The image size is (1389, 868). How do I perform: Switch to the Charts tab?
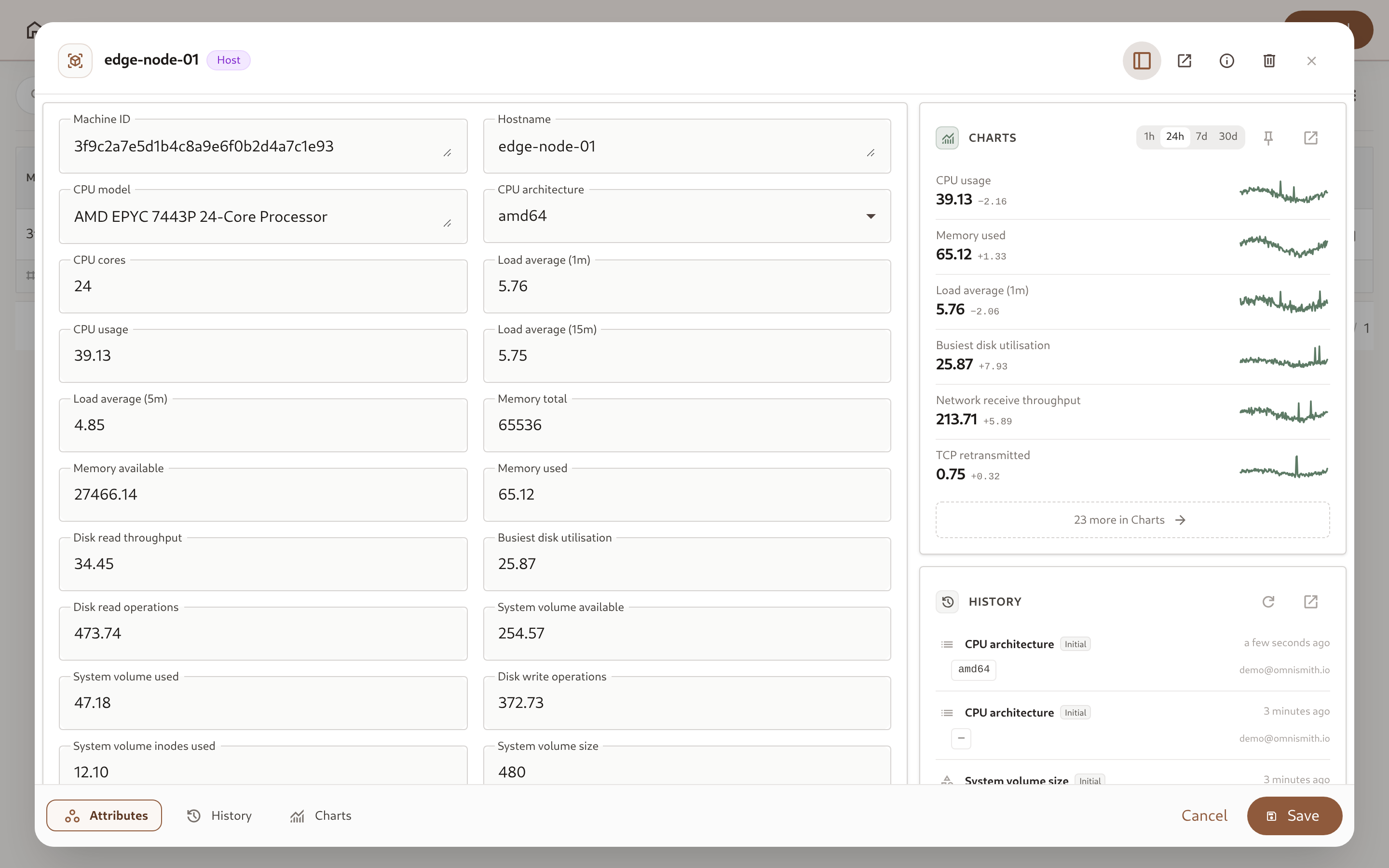click(x=321, y=815)
